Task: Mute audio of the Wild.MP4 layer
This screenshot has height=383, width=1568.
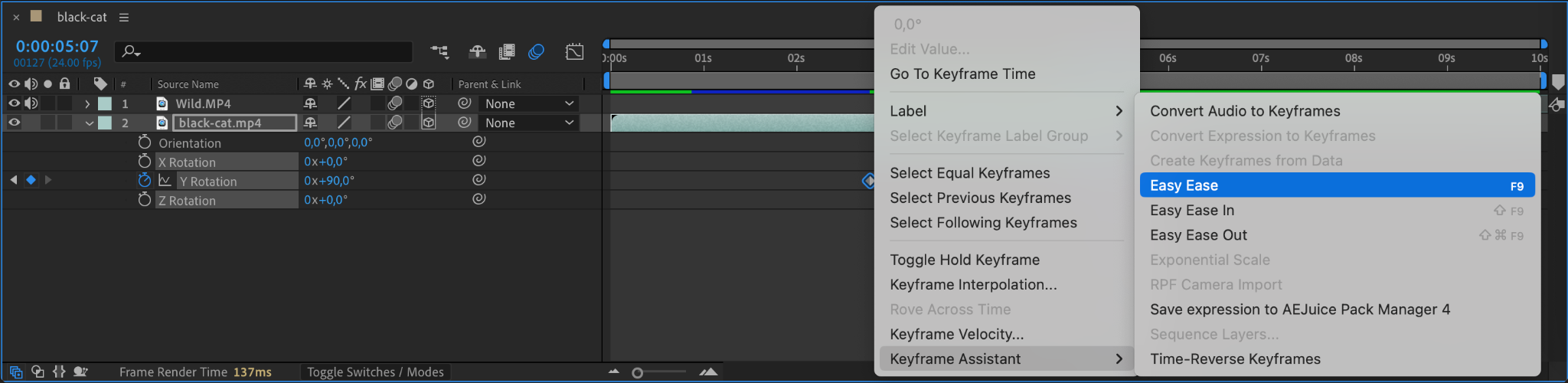Action: coord(31,103)
